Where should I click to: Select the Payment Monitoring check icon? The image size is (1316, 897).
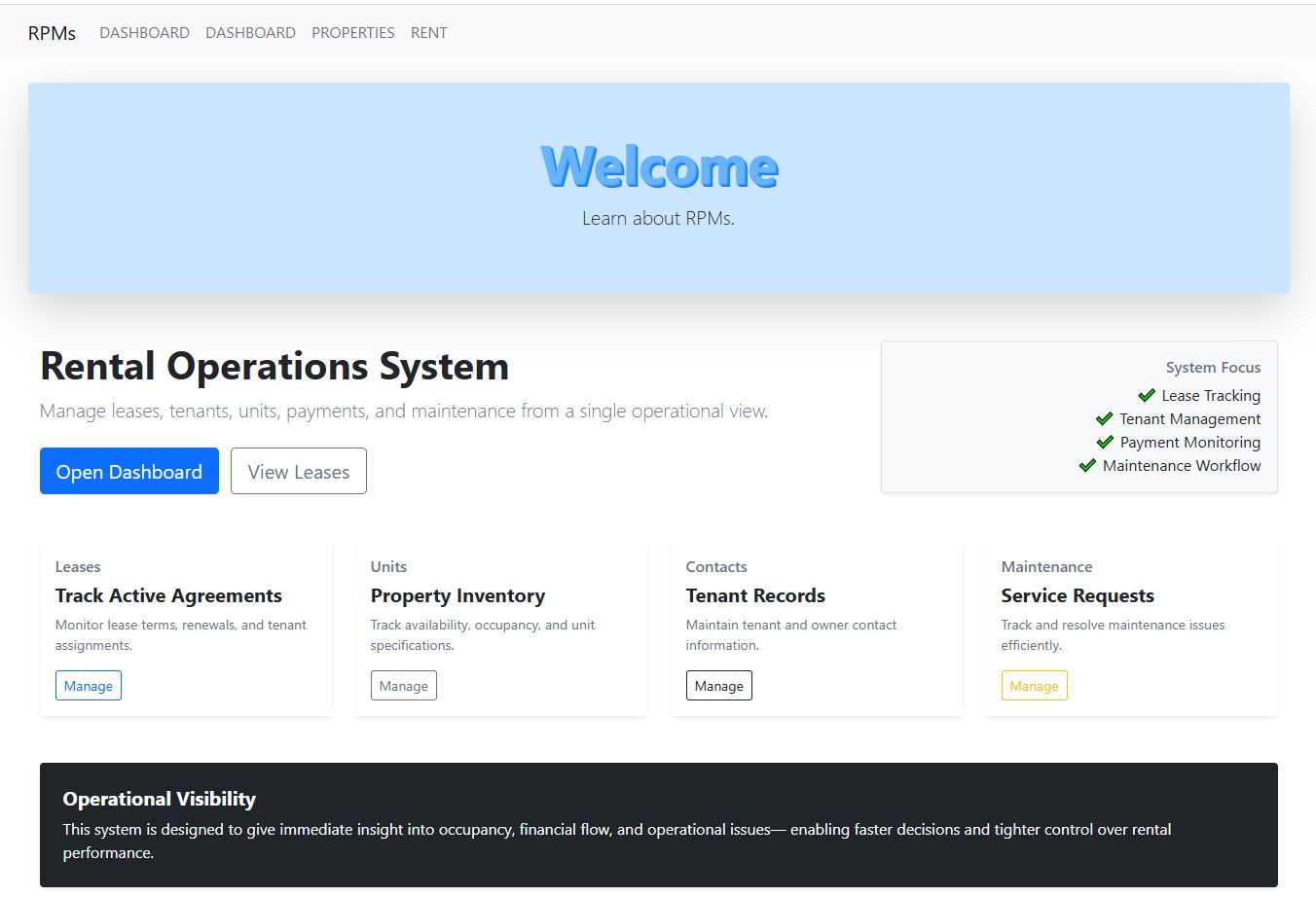[x=1104, y=442]
